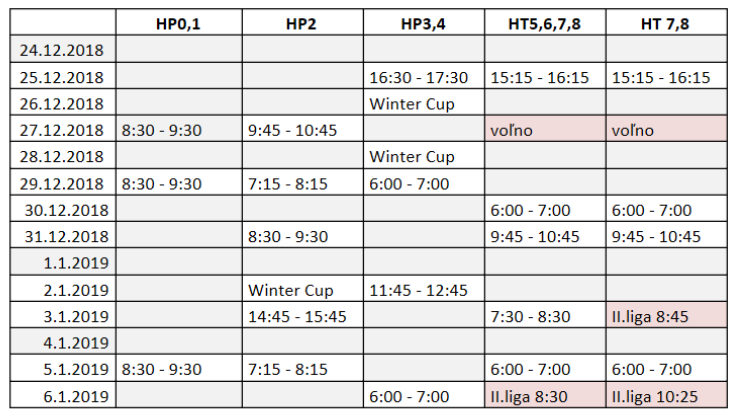The height and width of the screenshot is (417, 738).
Task: Click the 7:15 - 8:15 cell on 29.12.2018
Action: pos(303,183)
